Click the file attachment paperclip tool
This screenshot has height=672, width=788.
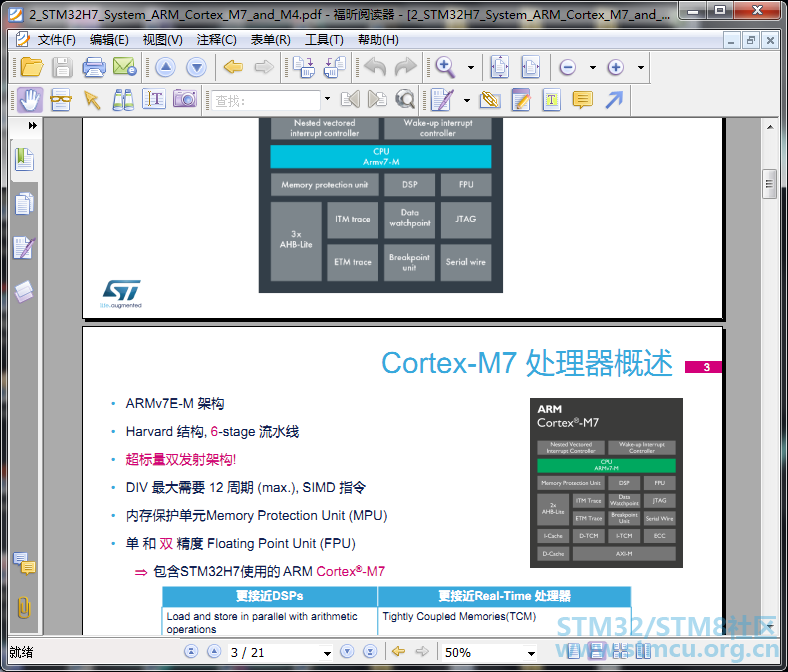[490, 100]
